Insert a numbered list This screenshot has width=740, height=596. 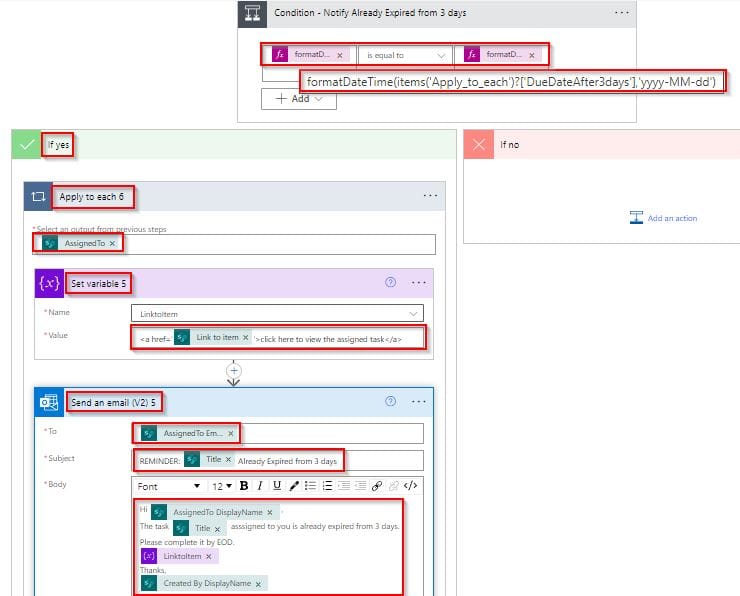pyautogui.click(x=327, y=486)
